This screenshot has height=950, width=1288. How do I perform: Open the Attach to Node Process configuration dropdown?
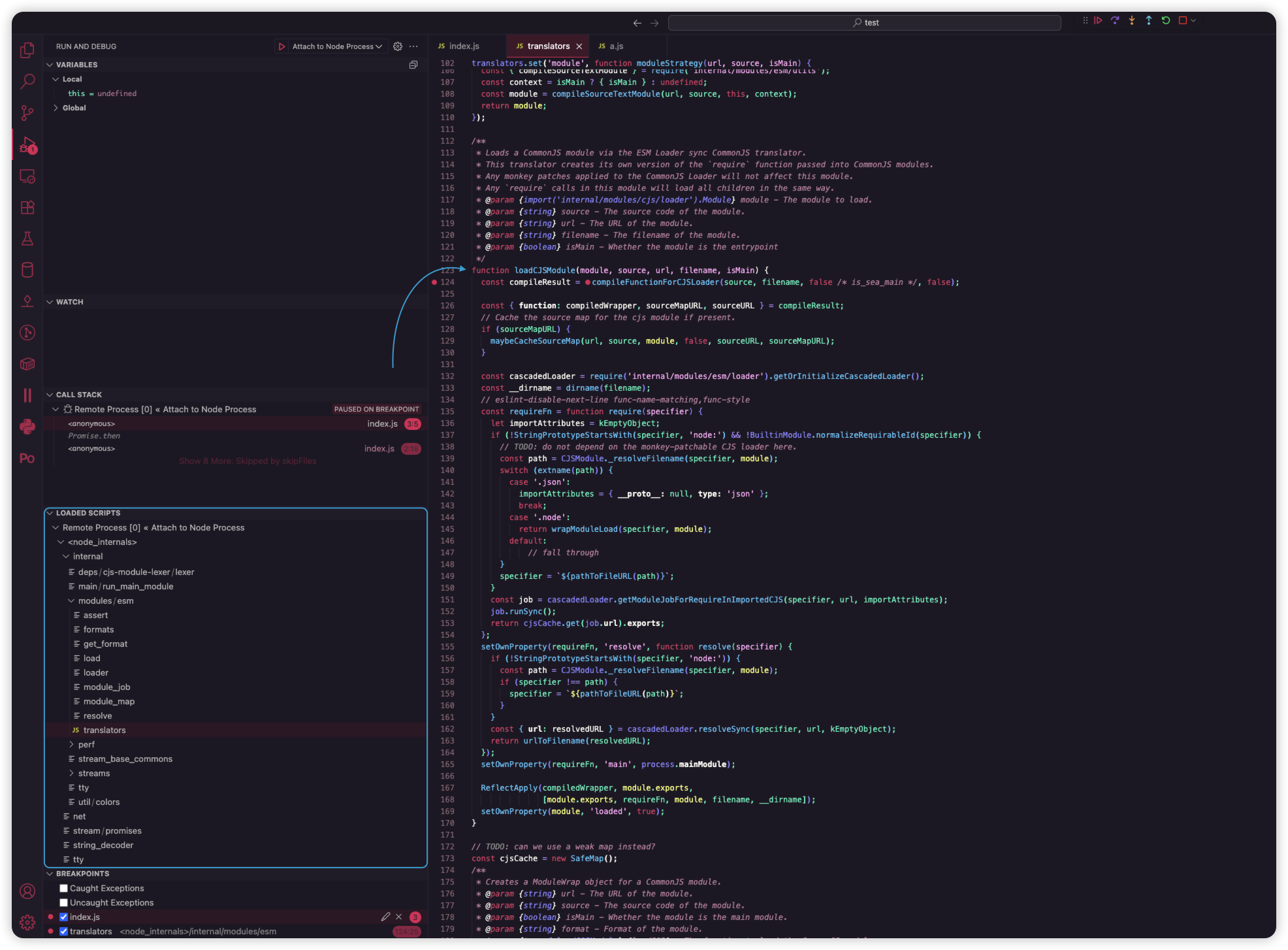[337, 46]
